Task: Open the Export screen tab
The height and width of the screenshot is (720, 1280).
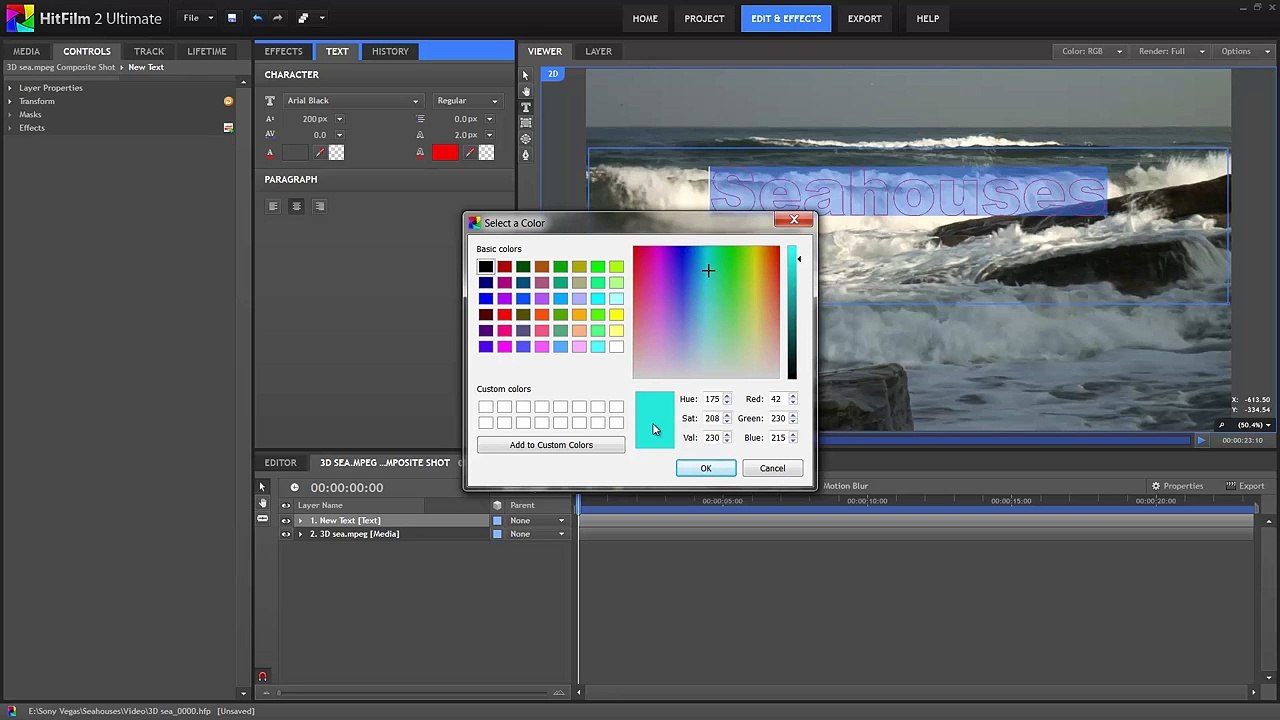Action: click(864, 18)
